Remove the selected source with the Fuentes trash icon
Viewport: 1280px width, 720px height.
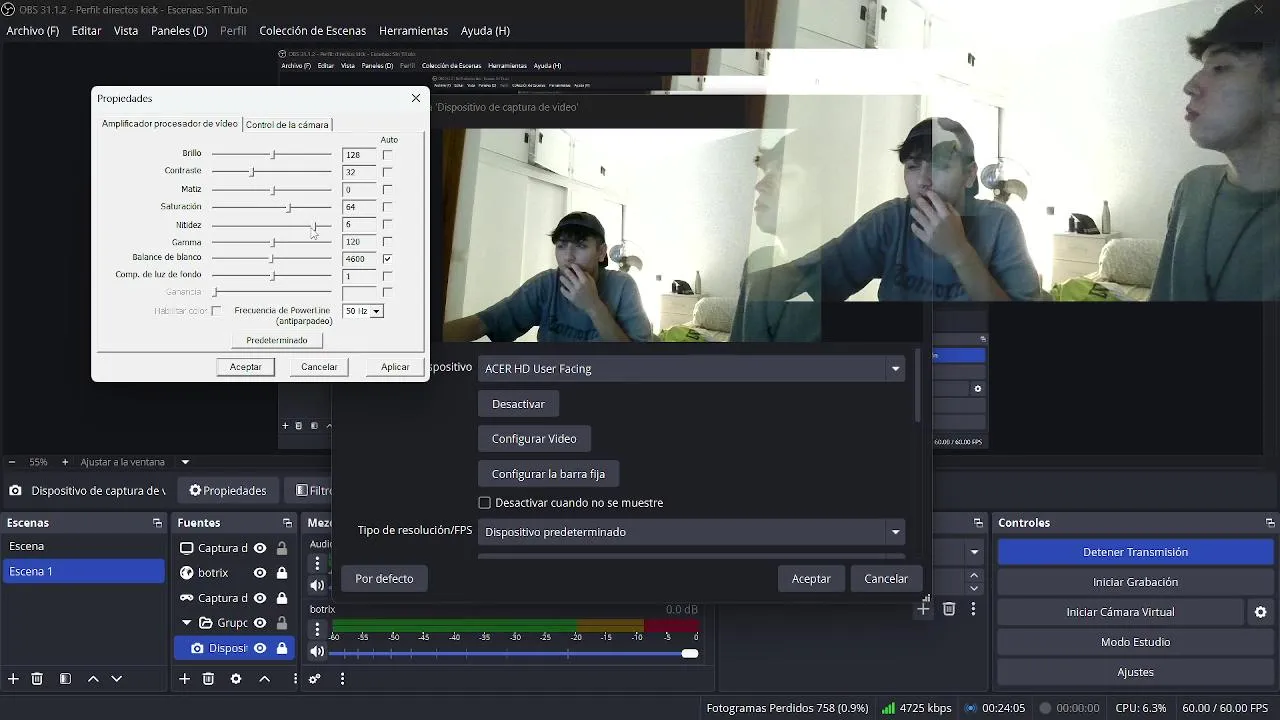coord(208,679)
